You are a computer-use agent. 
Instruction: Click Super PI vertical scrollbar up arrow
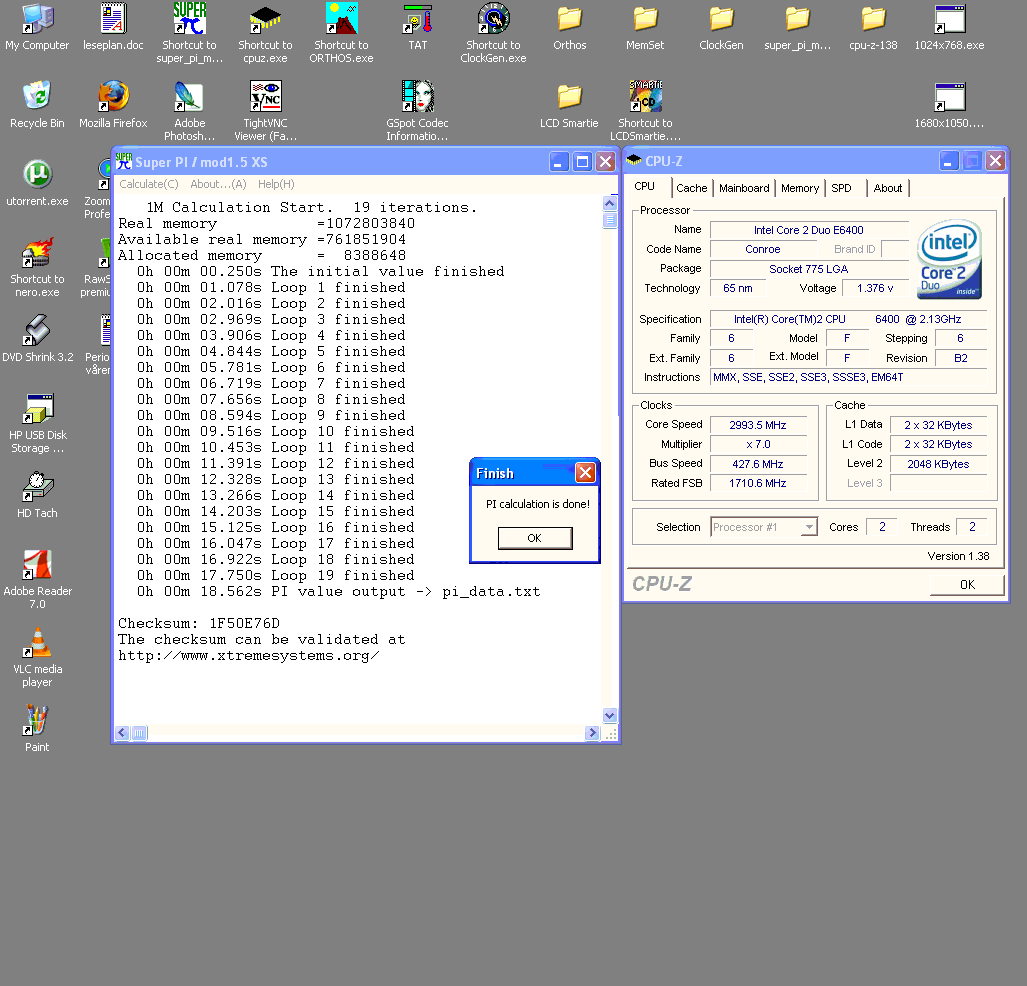[x=609, y=203]
